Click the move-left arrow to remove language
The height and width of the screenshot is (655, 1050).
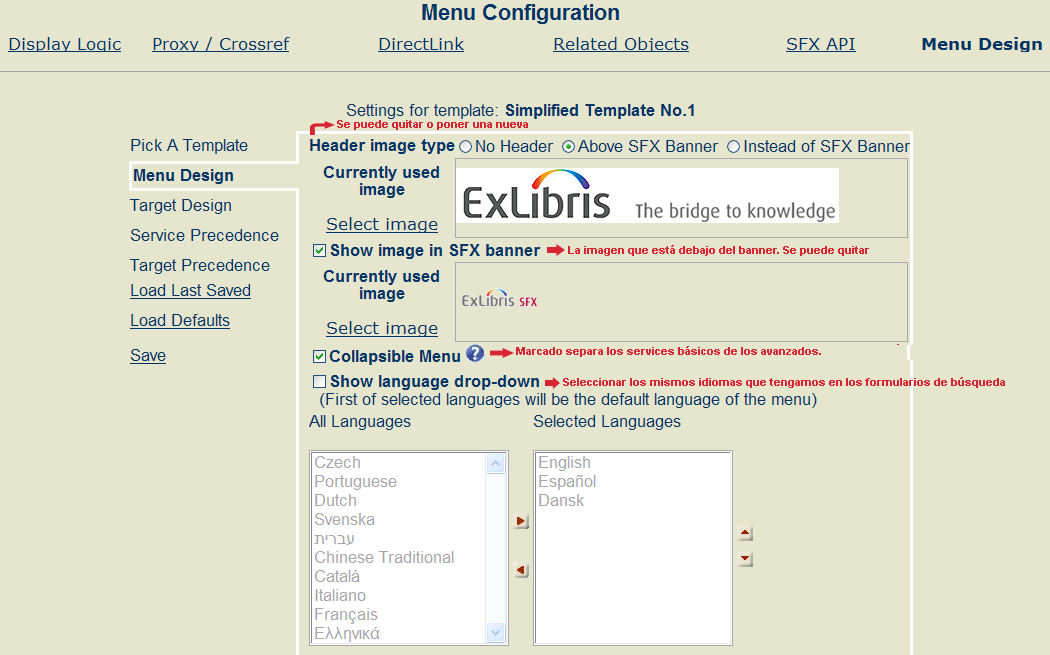tap(521, 570)
